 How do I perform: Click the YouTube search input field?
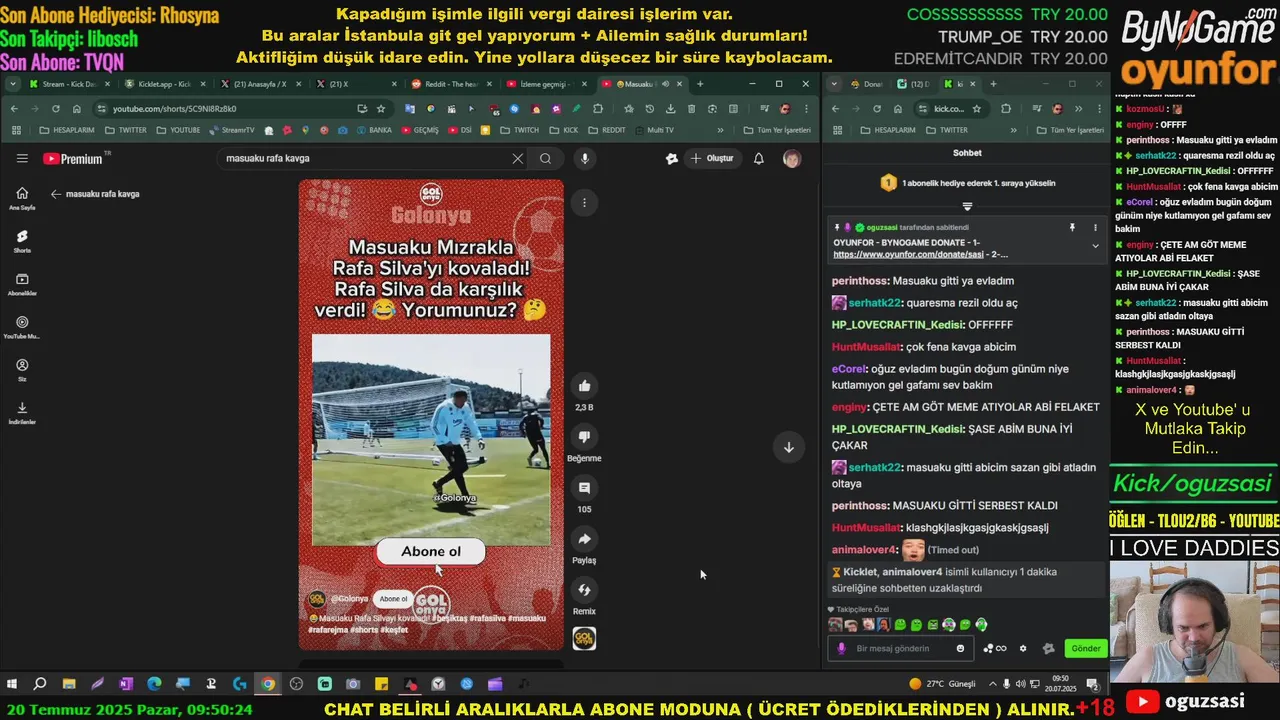(365, 158)
